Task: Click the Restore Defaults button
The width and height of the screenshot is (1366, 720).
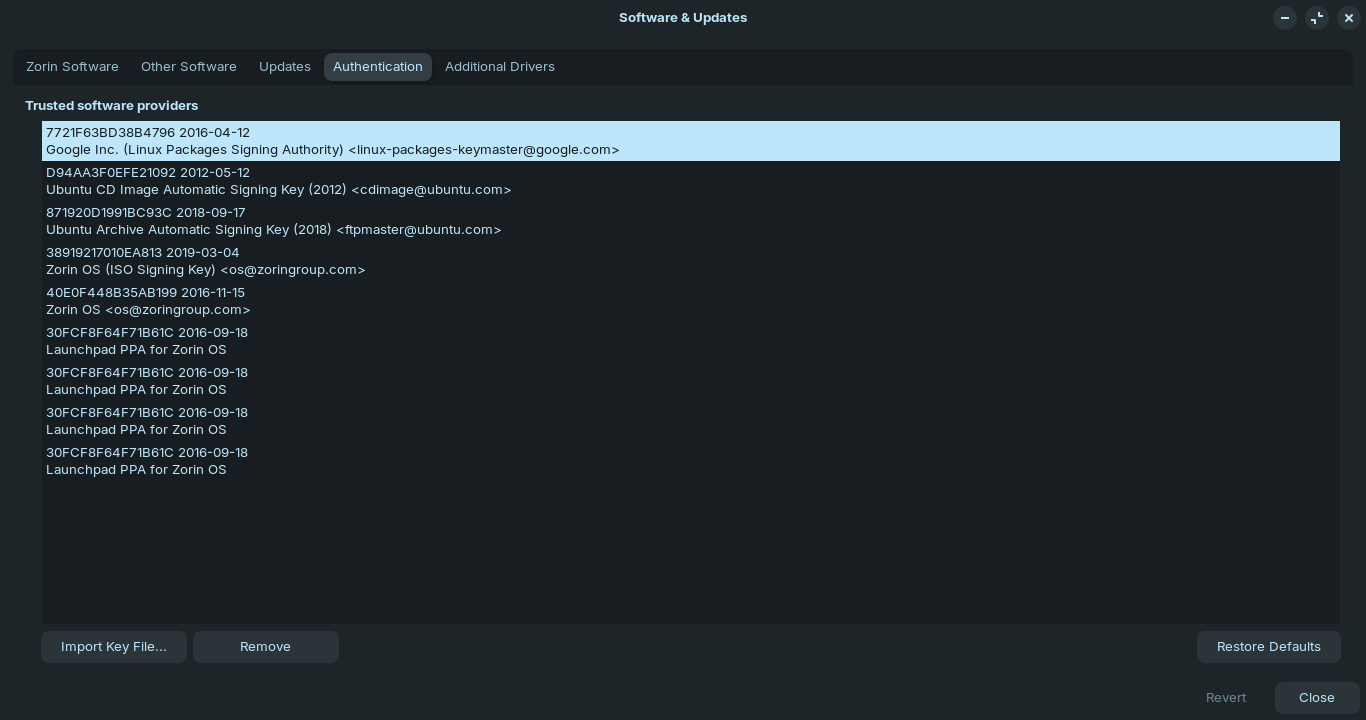Action: (1268, 647)
